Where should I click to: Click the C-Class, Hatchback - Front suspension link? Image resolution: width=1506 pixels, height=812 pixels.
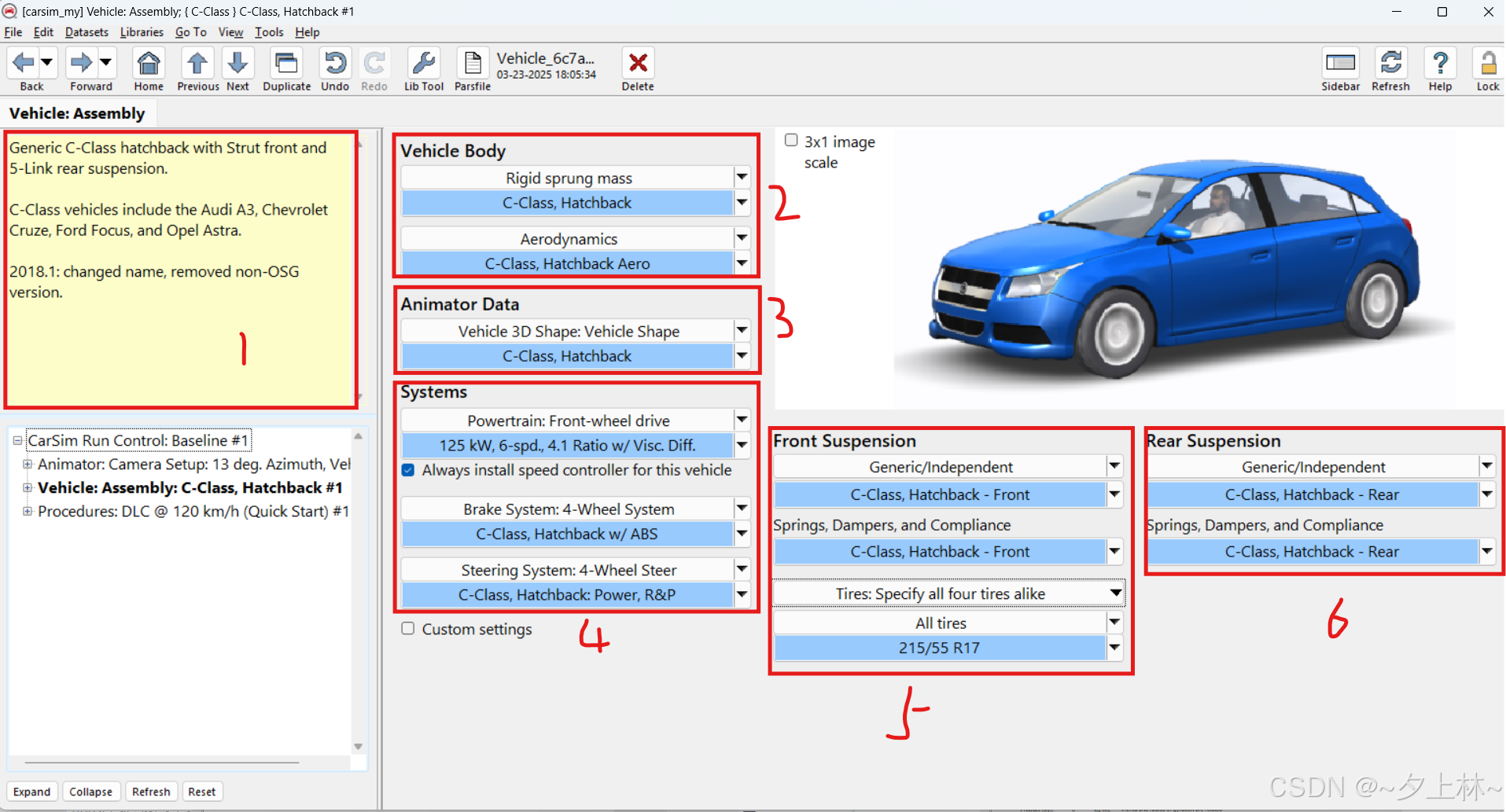pyautogui.click(x=940, y=494)
